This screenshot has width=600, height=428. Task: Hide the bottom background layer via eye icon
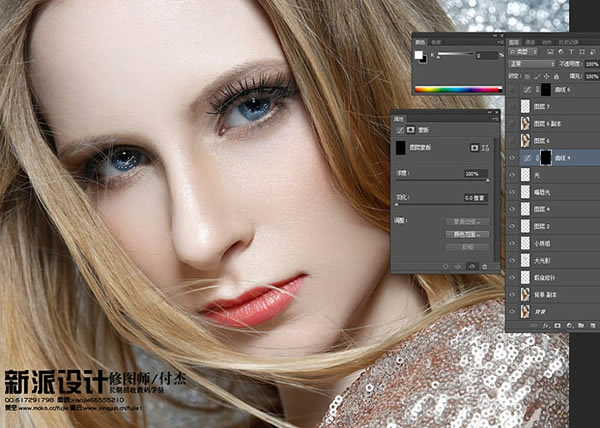512,311
